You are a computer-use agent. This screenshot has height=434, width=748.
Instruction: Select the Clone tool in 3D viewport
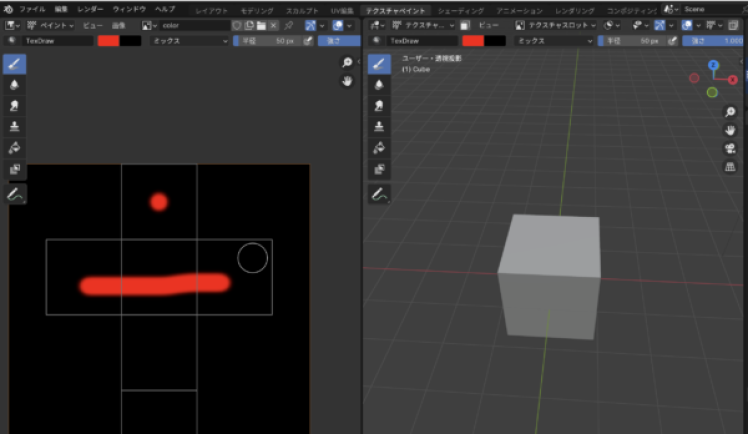click(x=380, y=126)
